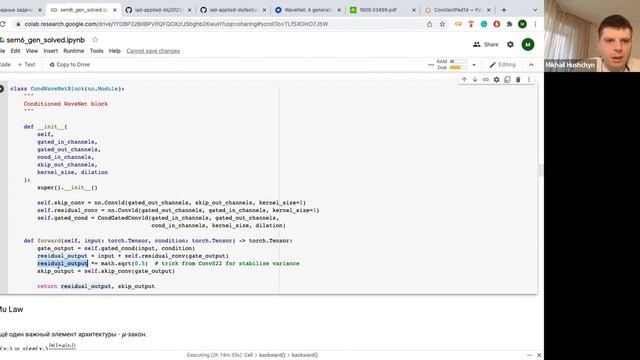
Task: Click the red Opera-style extension icon
Action: (x=497, y=24)
